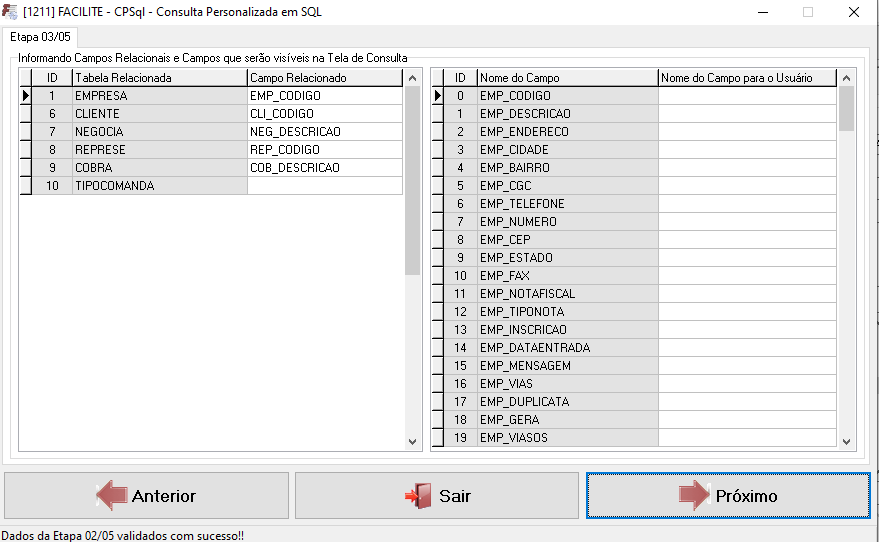Click left grid scroll-up arrow
879x542 pixels.
click(x=413, y=78)
